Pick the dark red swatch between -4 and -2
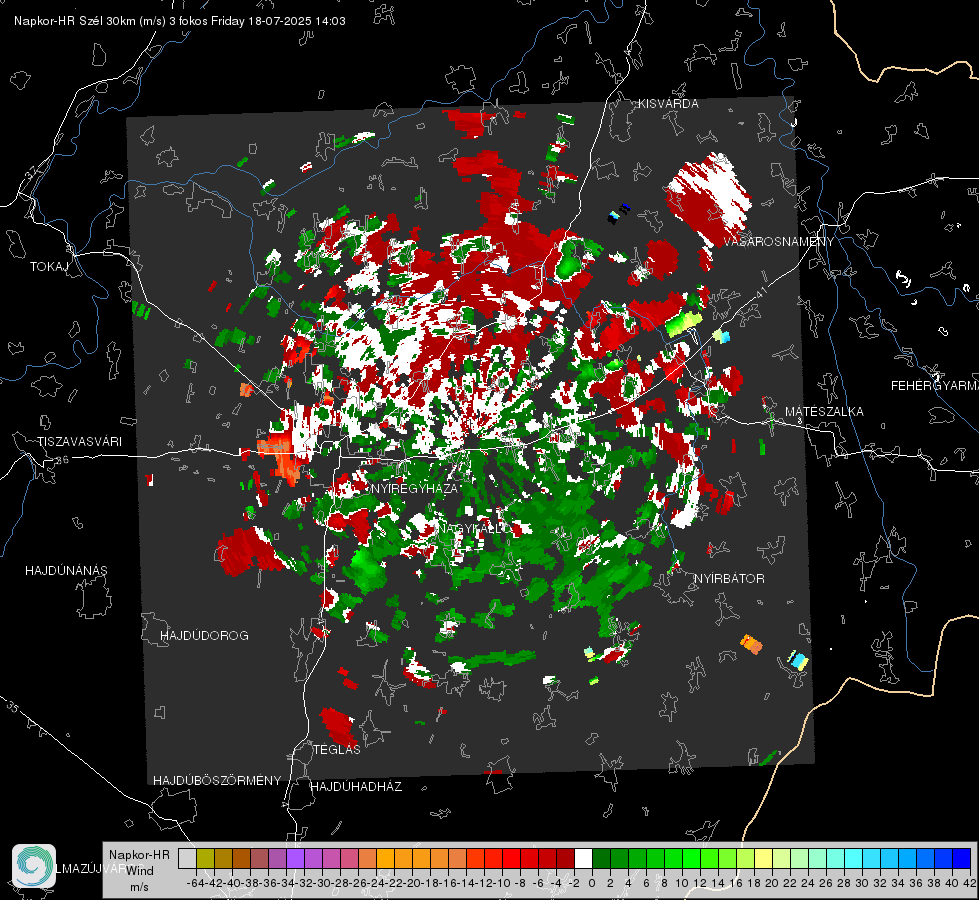This screenshot has width=979, height=900. 565,859
